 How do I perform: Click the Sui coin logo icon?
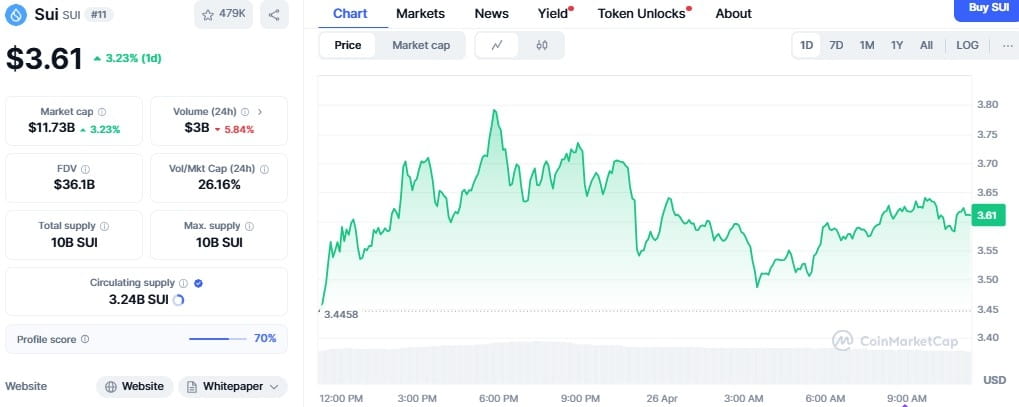(x=15, y=15)
